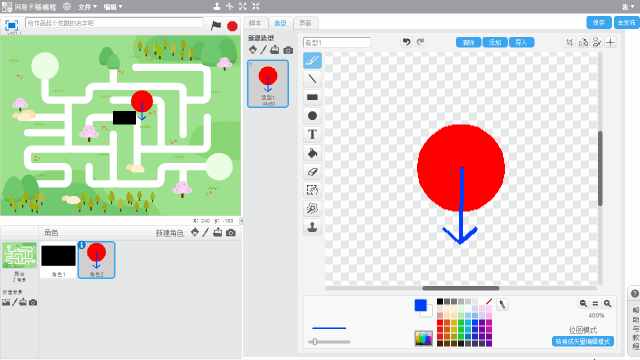Click the Delete scissors icon in top bar
Screen dimensions: 640x360
[230, 6]
